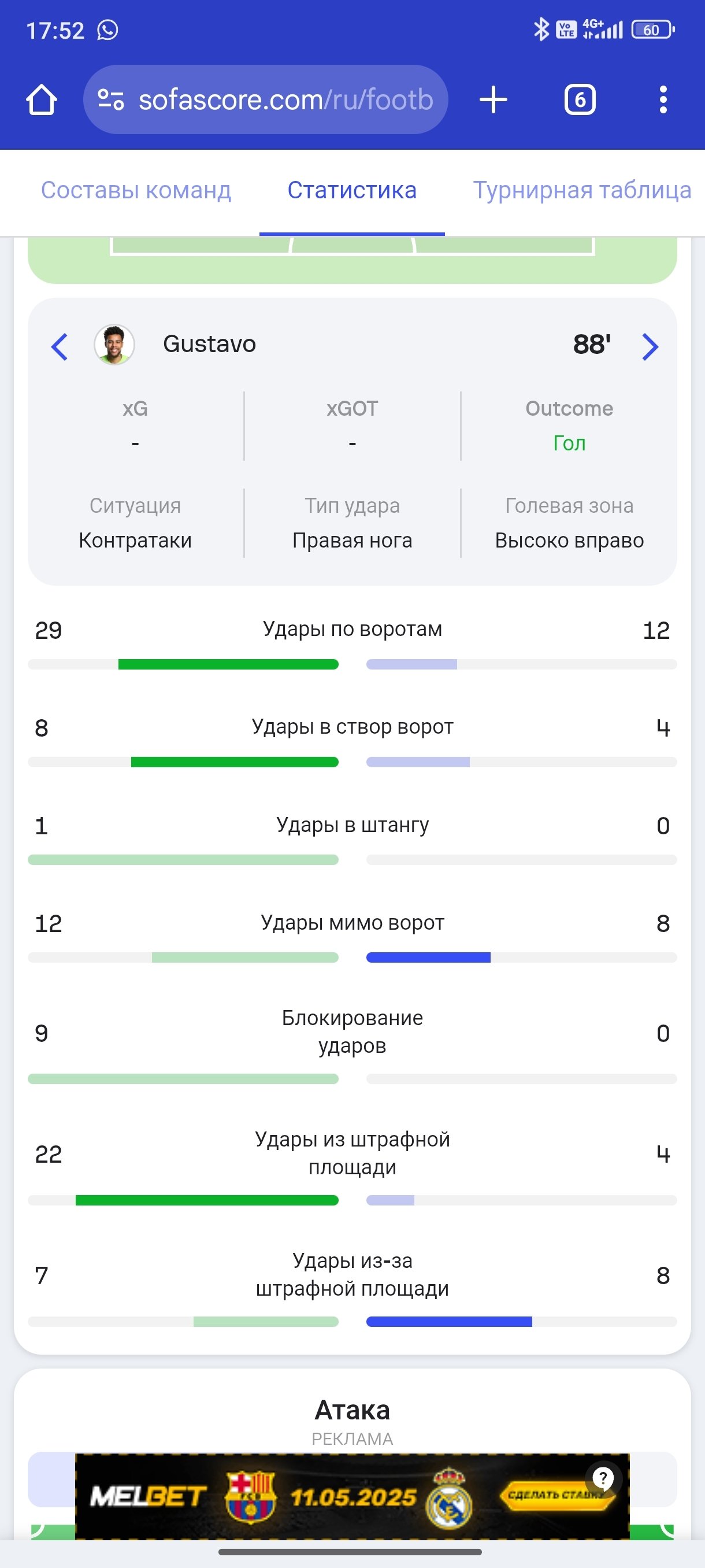Open the Турнирная таблица tab
Viewport: 705px width, 1568px height.
[x=581, y=190]
